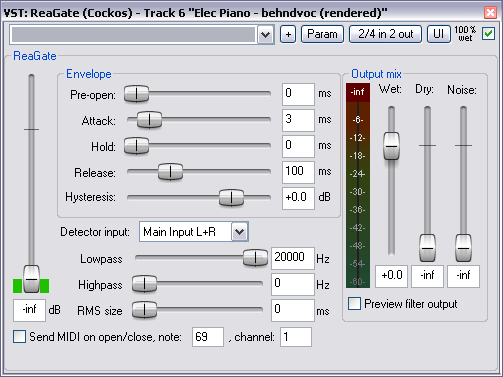Image resolution: width=503 pixels, height=377 pixels.
Task: Click the RMS size ms value field
Action: tap(293, 310)
